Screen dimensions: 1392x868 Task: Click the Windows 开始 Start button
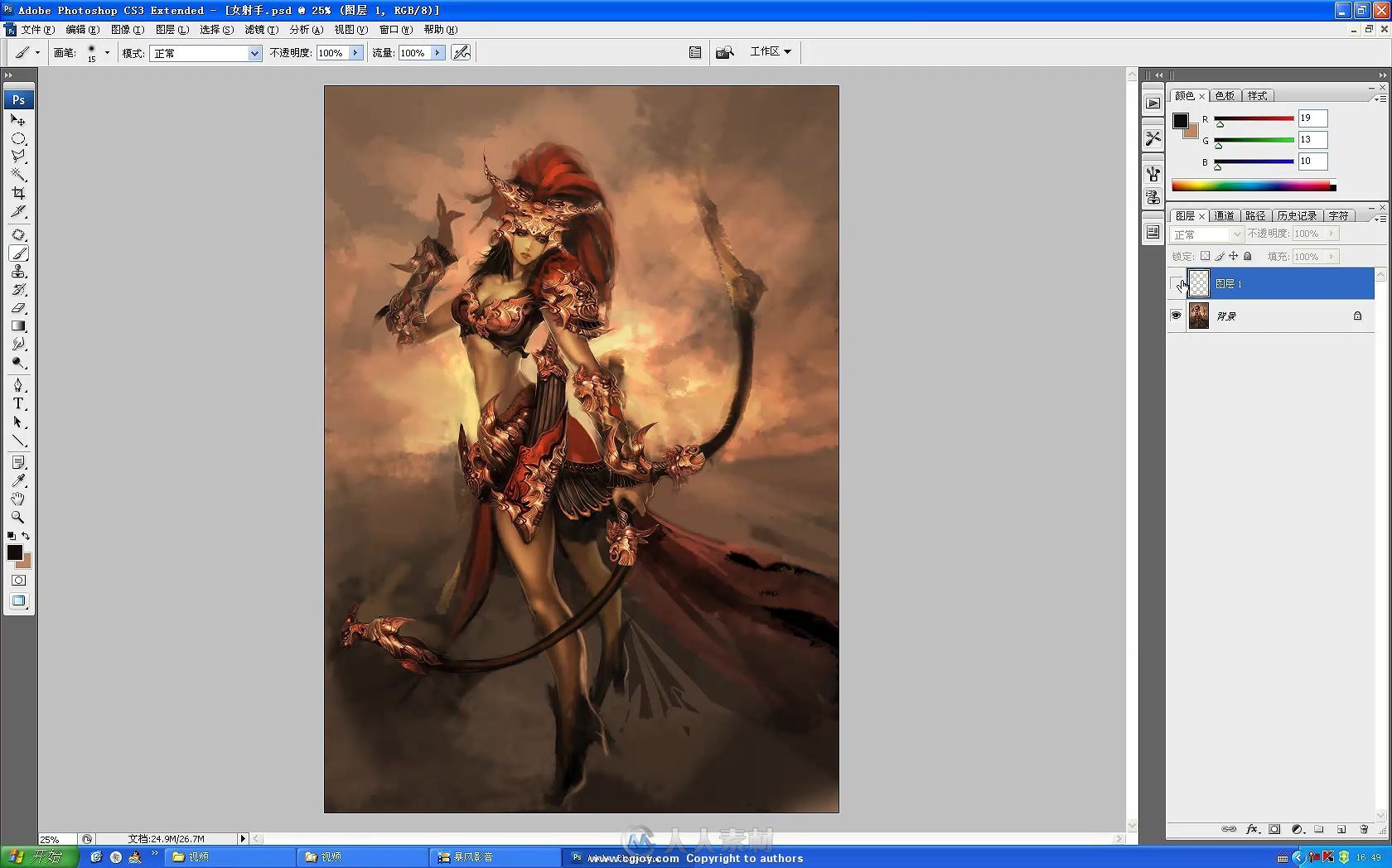pos(39,856)
